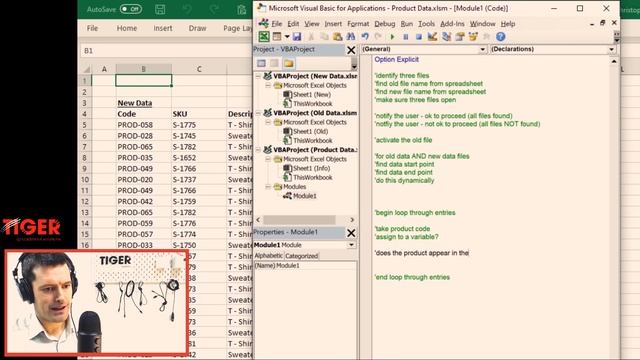Viewport: 640px width, 360px height.
Task: Open the Properties Window toolbar icon
Action: pos(460,37)
